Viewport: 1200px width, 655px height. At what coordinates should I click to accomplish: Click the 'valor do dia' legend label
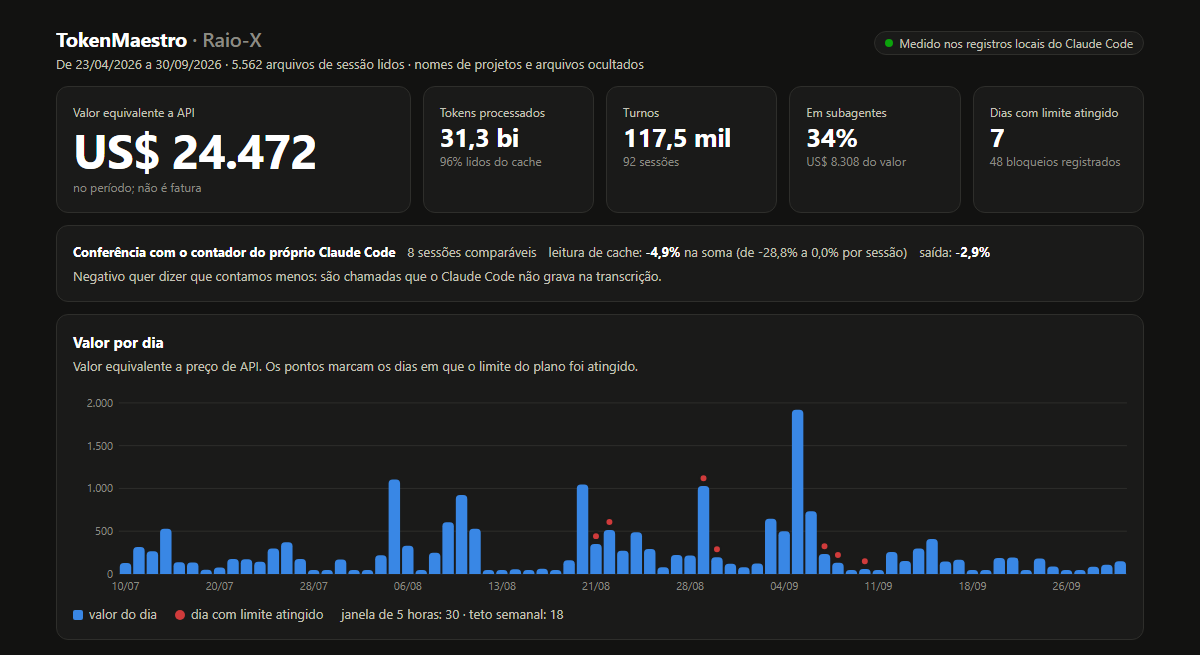(x=123, y=615)
